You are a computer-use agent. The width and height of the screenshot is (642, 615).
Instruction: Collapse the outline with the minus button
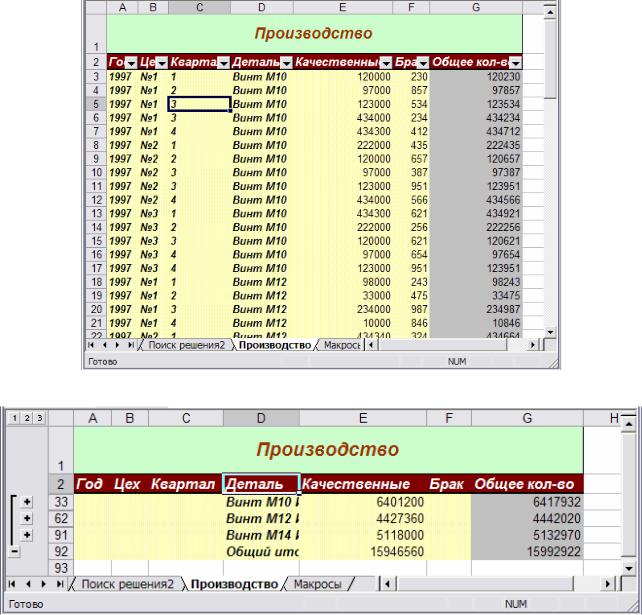(14, 552)
